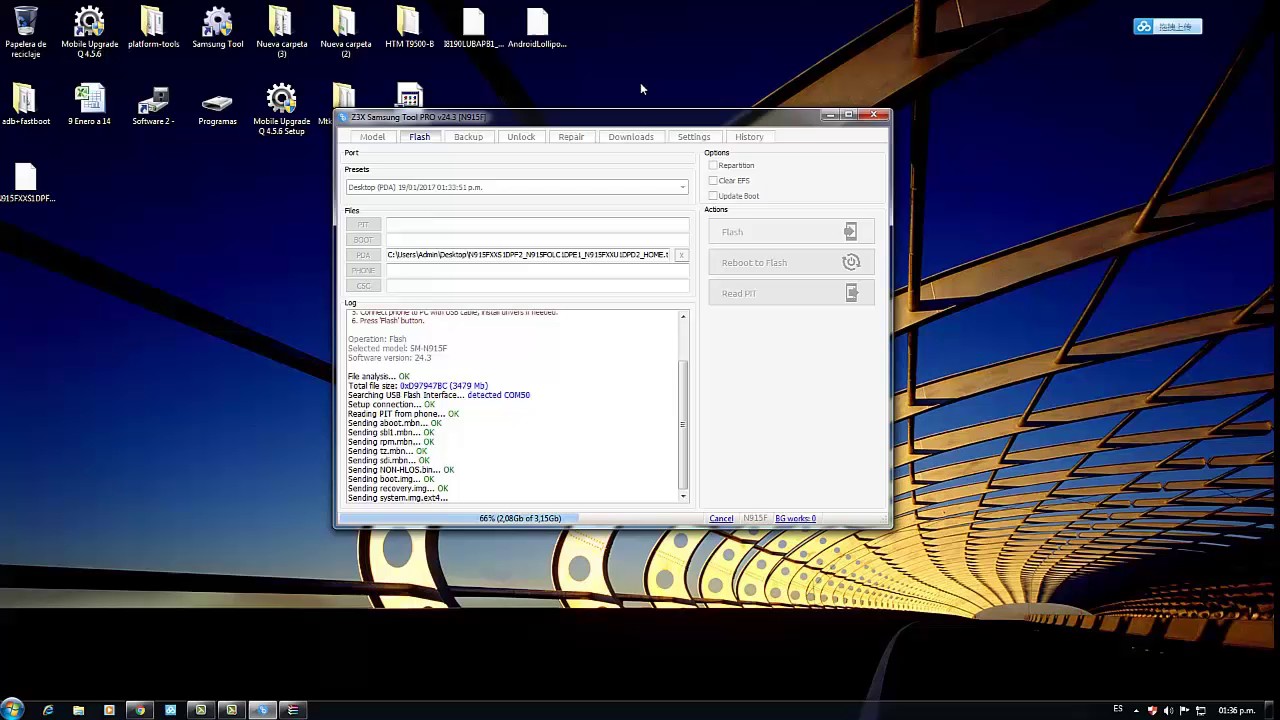
Task: Click the Cancel link in status bar
Action: (x=721, y=518)
